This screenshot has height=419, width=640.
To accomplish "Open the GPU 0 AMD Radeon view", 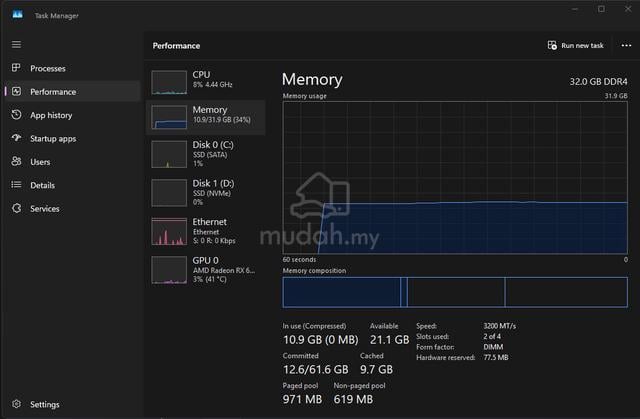I will pyautogui.click(x=206, y=270).
